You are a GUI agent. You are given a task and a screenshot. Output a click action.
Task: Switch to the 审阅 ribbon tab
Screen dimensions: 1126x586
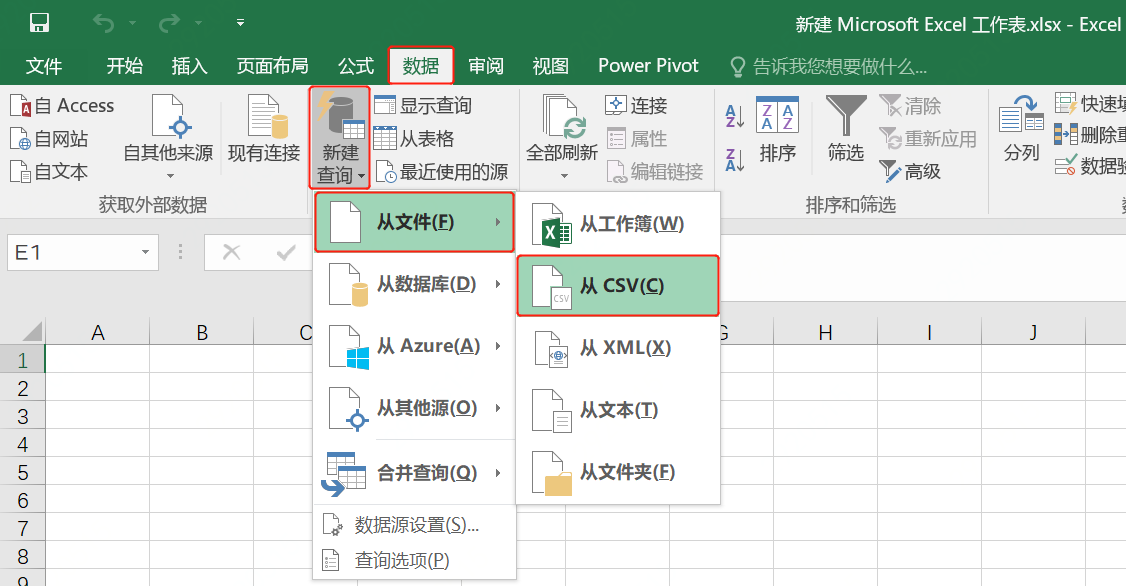tap(486, 66)
